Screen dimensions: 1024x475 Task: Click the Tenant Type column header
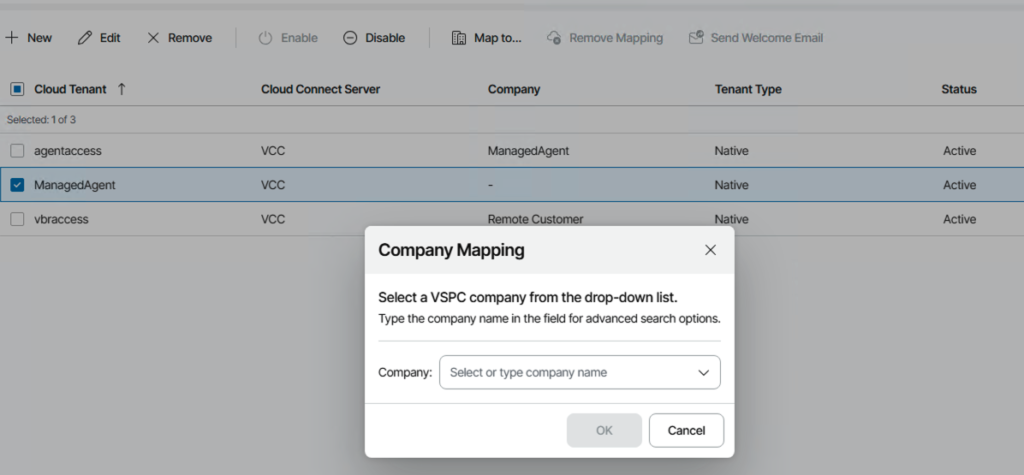[748, 89]
